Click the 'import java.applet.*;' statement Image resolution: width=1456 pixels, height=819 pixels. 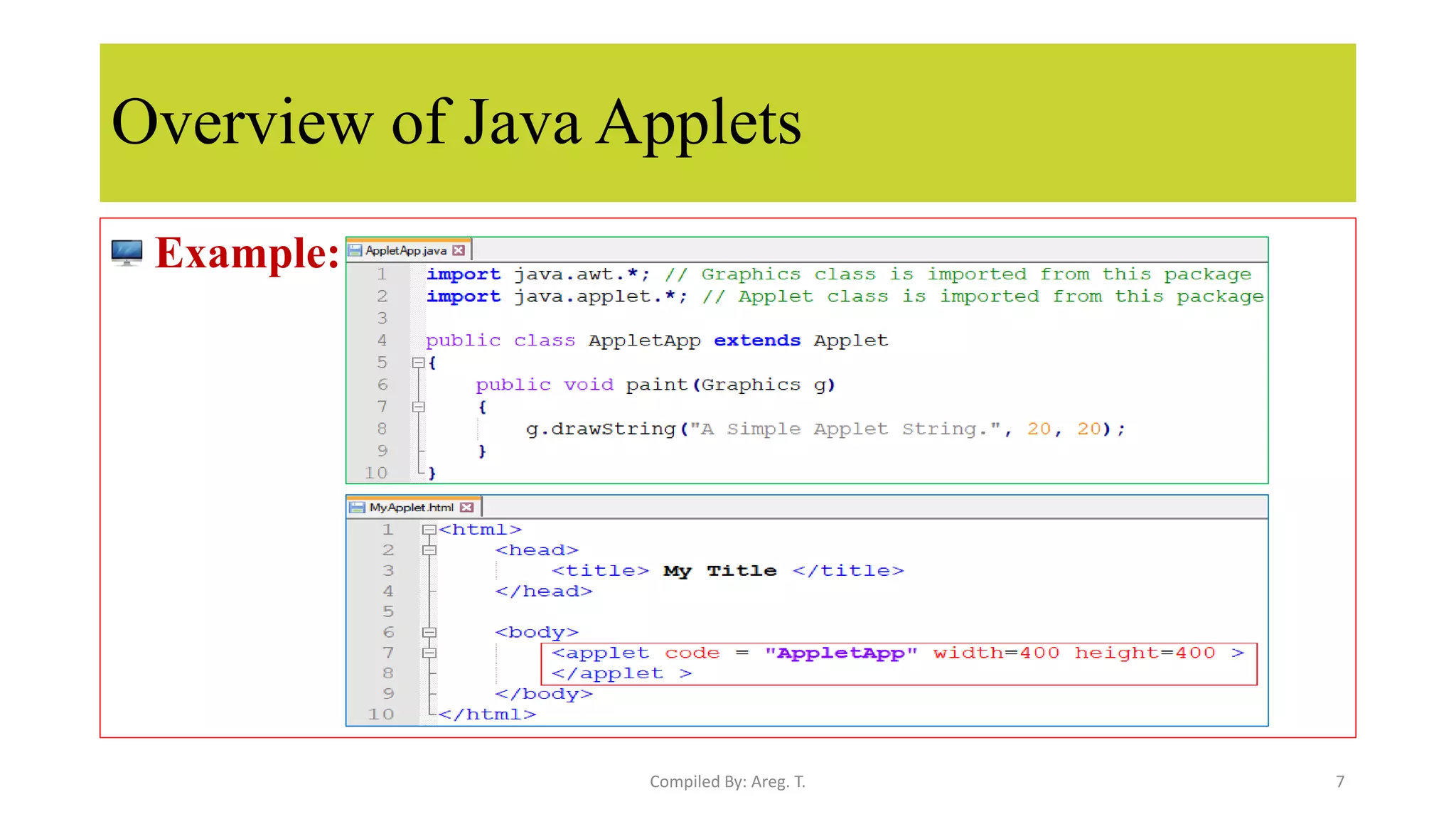coord(557,296)
